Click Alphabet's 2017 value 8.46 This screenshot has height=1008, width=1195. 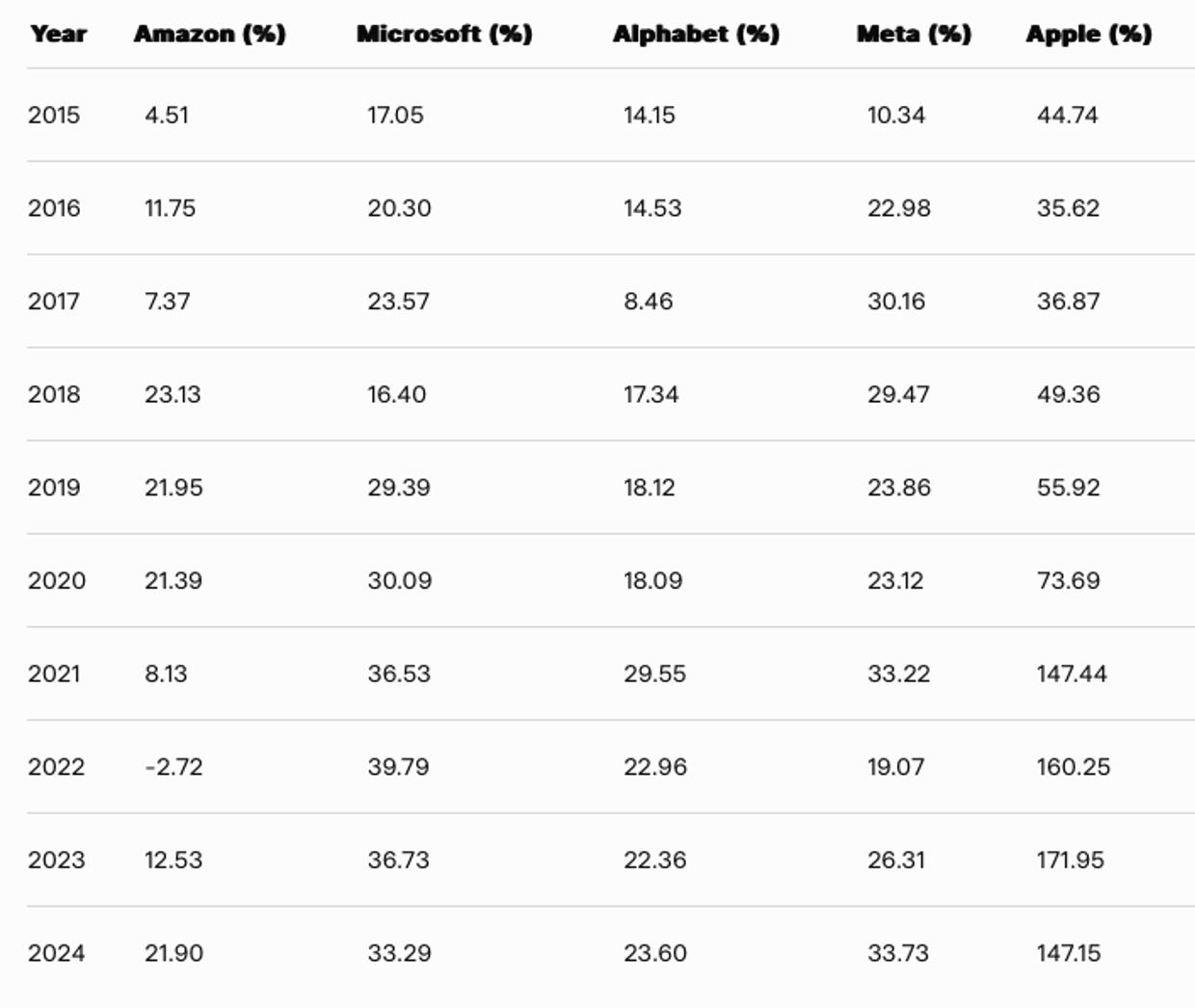click(x=648, y=301)
